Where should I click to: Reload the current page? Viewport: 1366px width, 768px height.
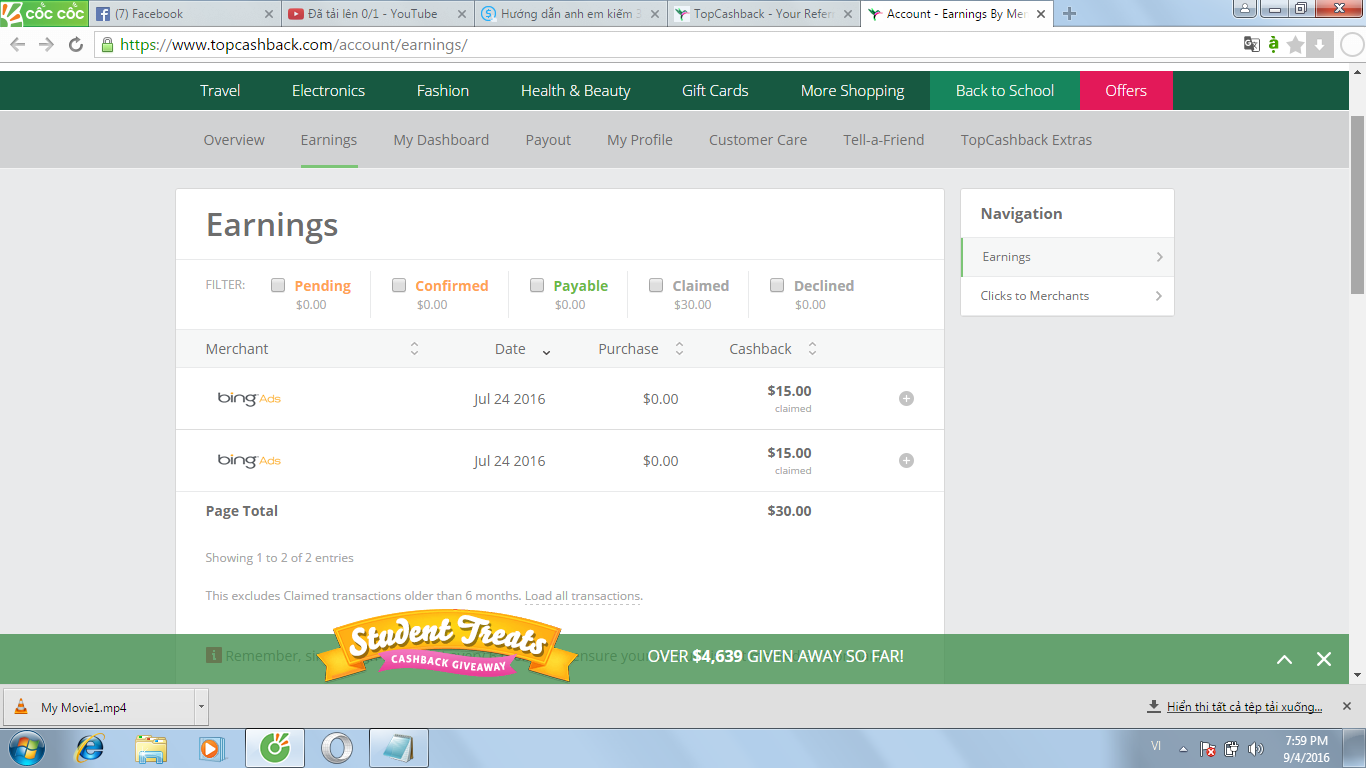click(x=76, y=44)
